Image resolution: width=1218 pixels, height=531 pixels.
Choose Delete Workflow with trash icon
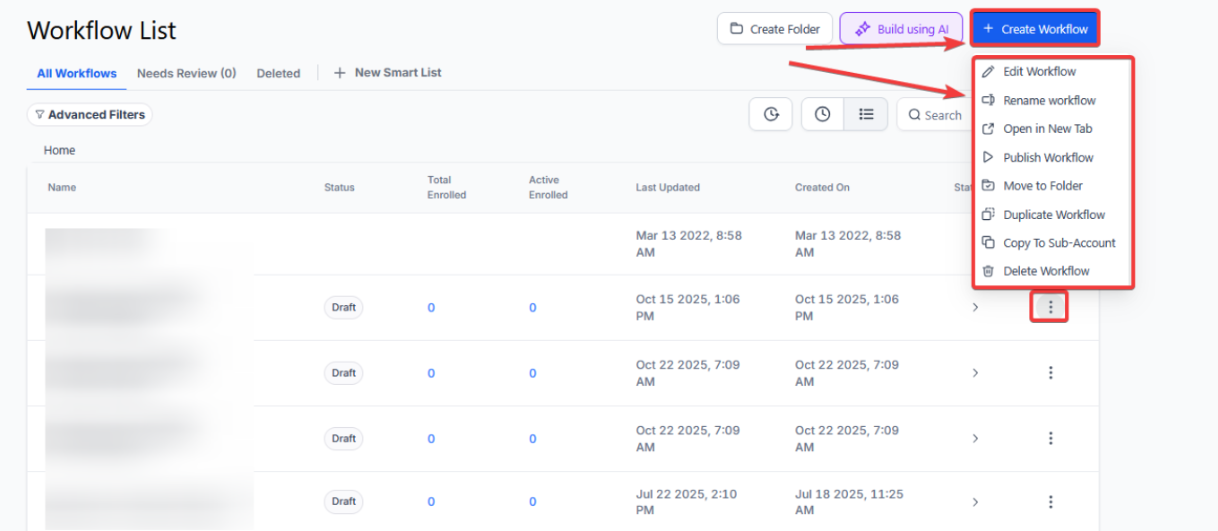(1046, 271)
